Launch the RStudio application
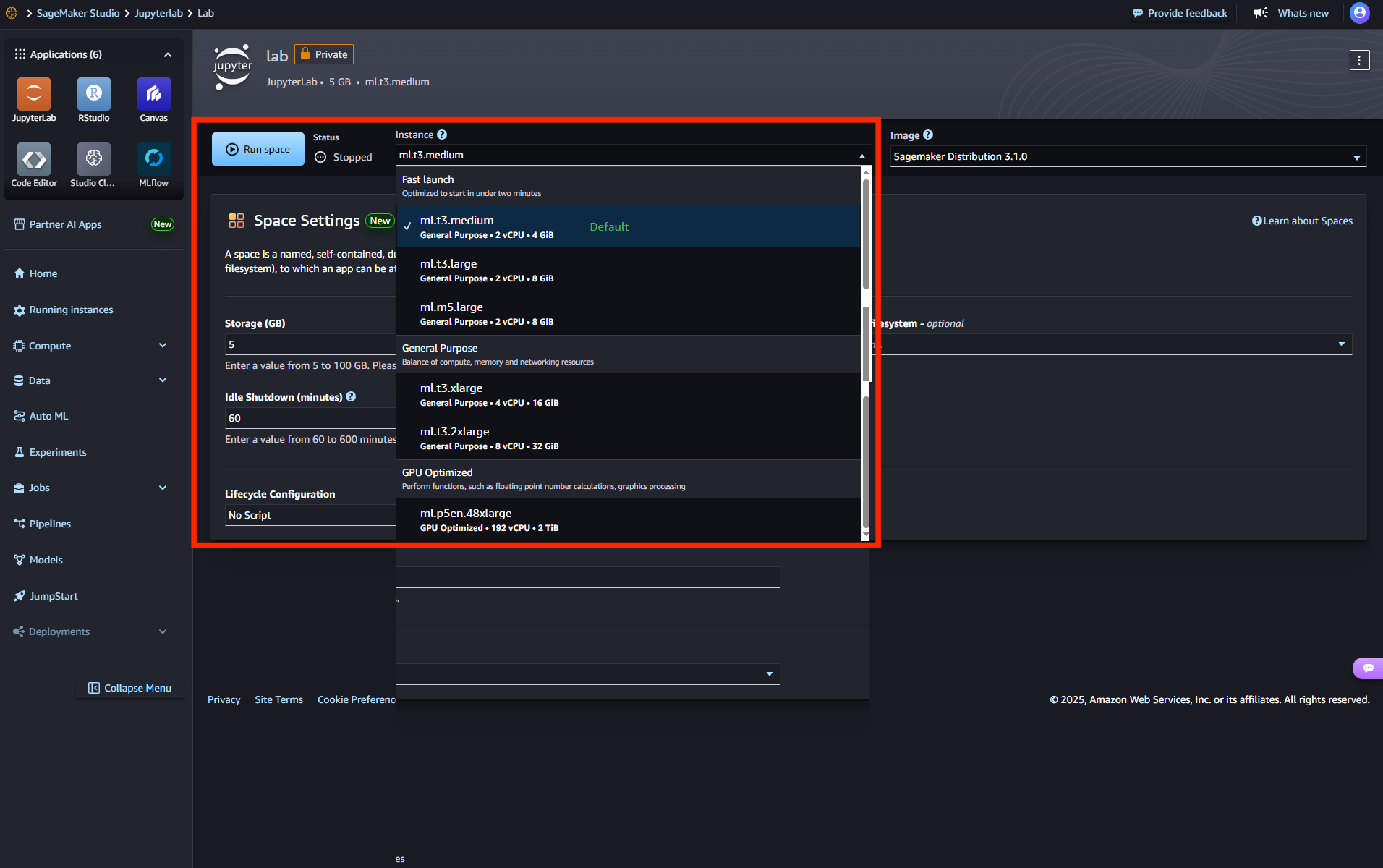 94,94
